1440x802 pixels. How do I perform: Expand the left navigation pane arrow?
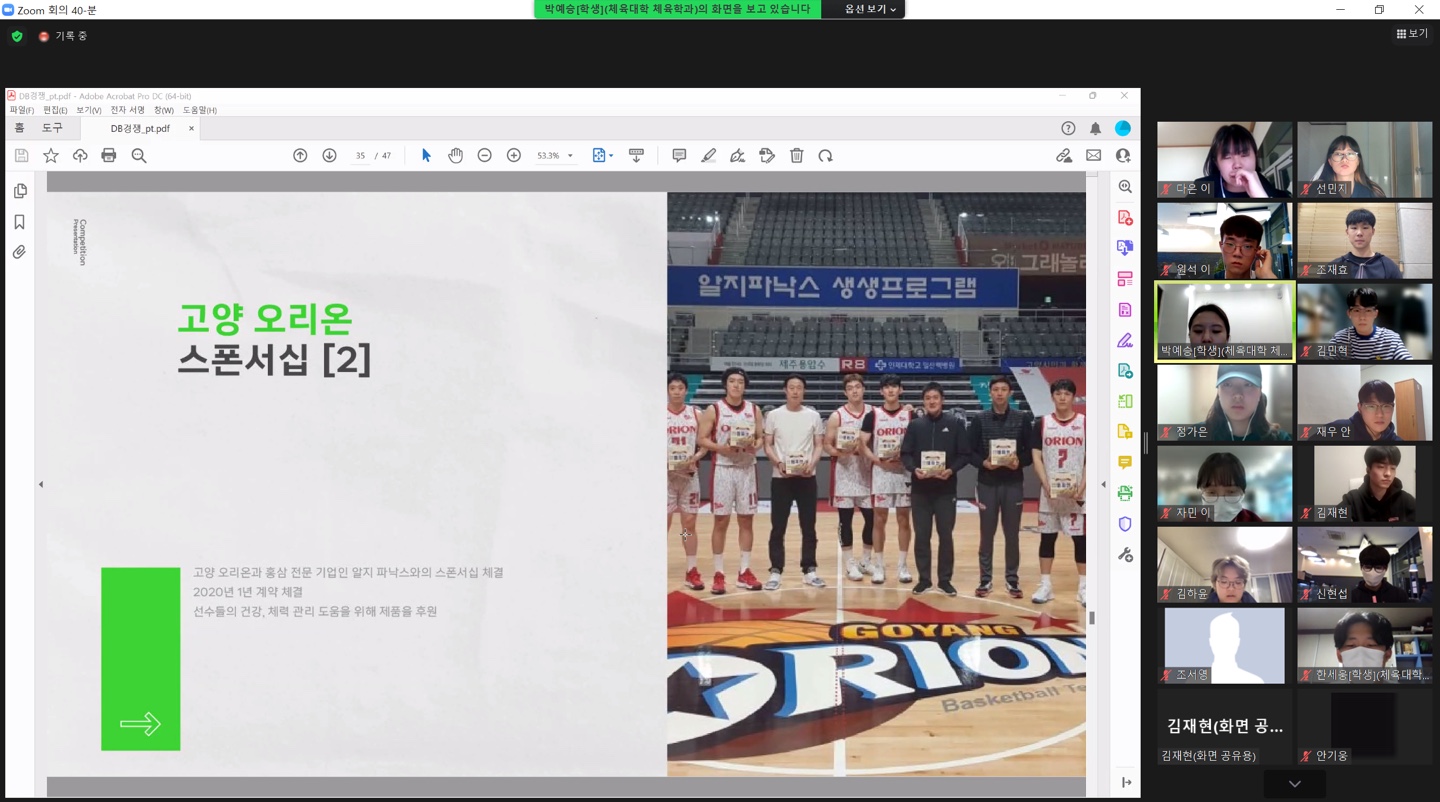click(41, 485)
